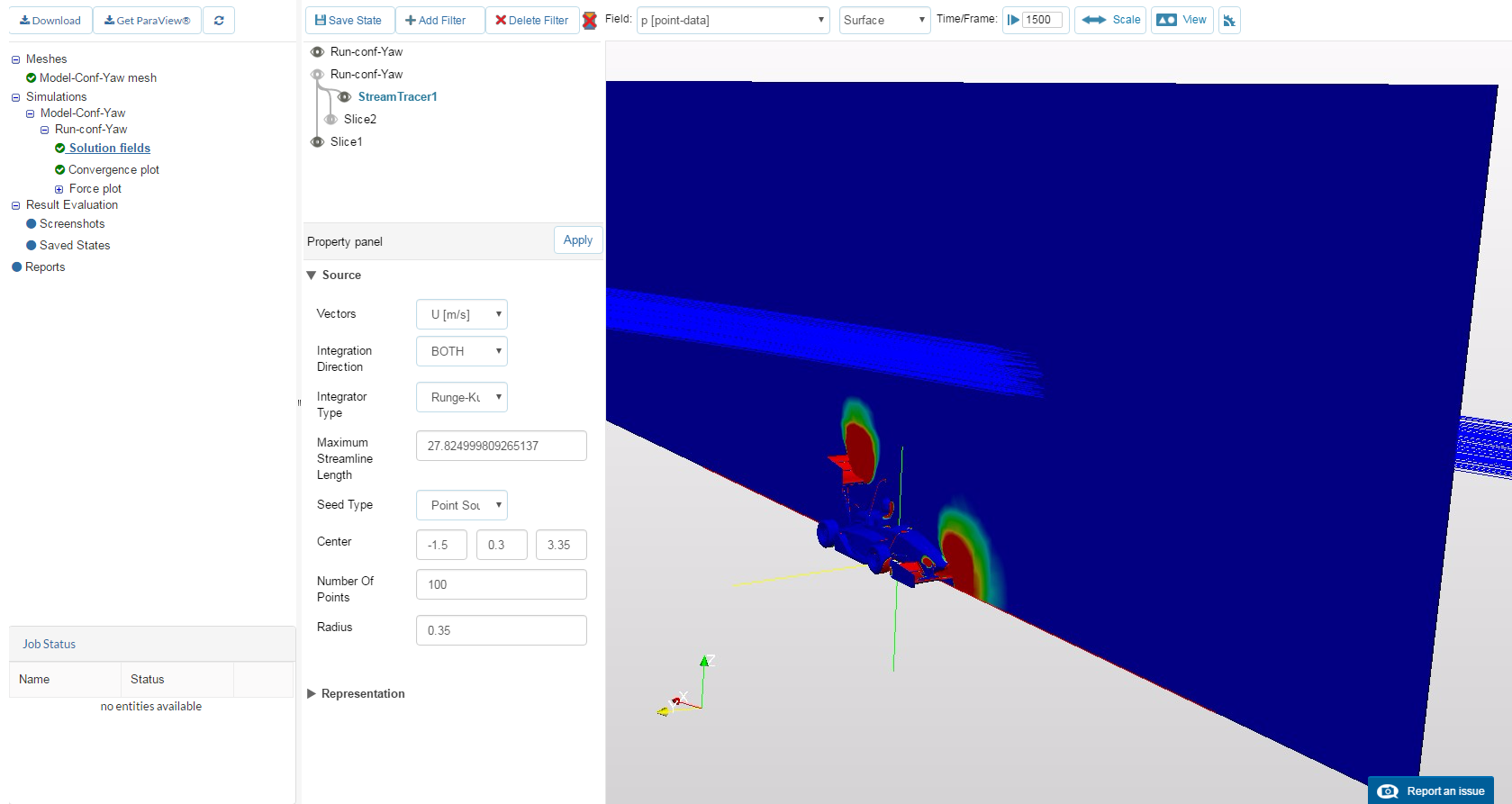Open the Field p [point-data] dropdown
1512x804 pixels.
click(x=733, y=20)
